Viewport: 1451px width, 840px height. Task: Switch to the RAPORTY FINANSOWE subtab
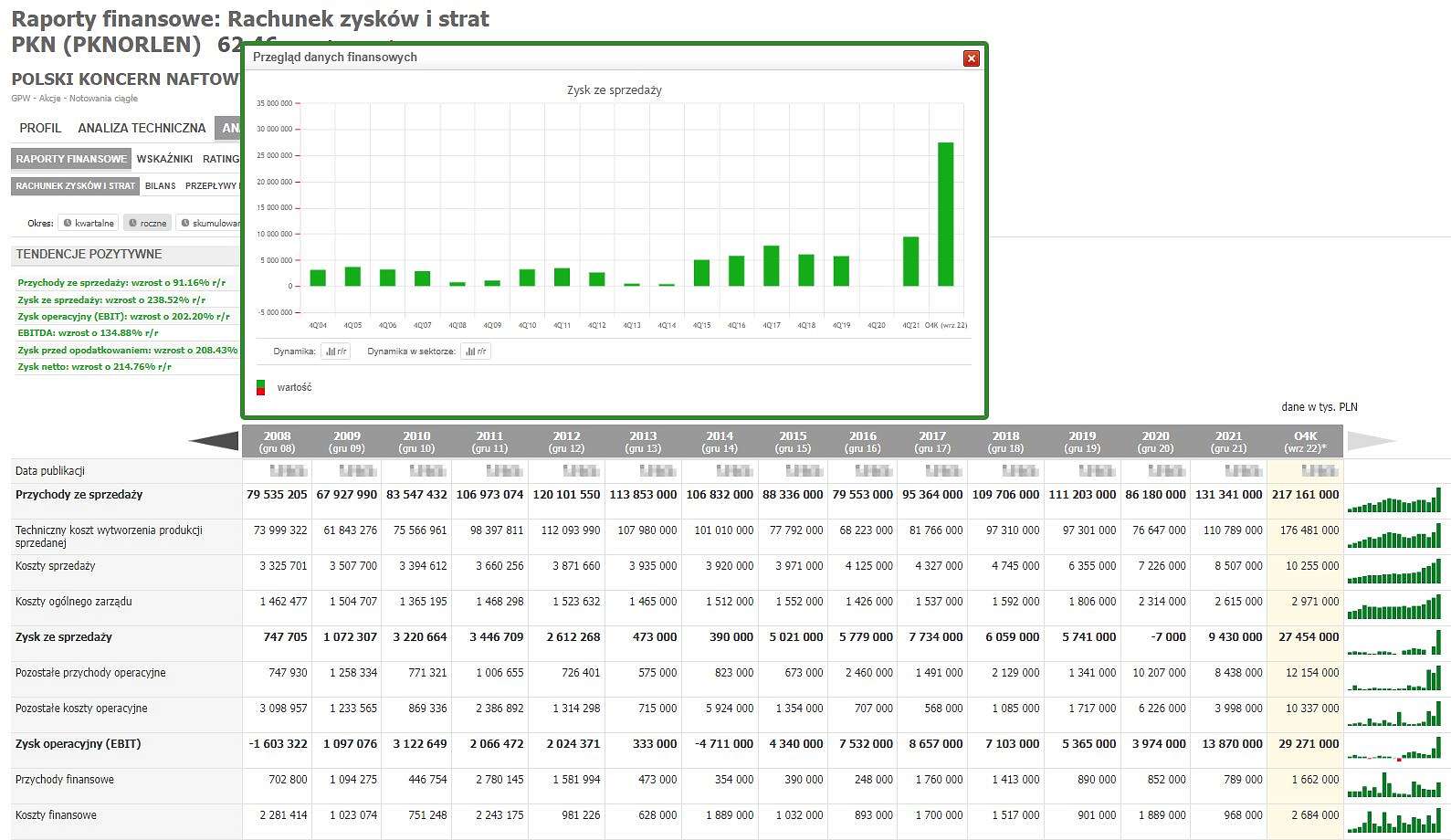[71, 159]
